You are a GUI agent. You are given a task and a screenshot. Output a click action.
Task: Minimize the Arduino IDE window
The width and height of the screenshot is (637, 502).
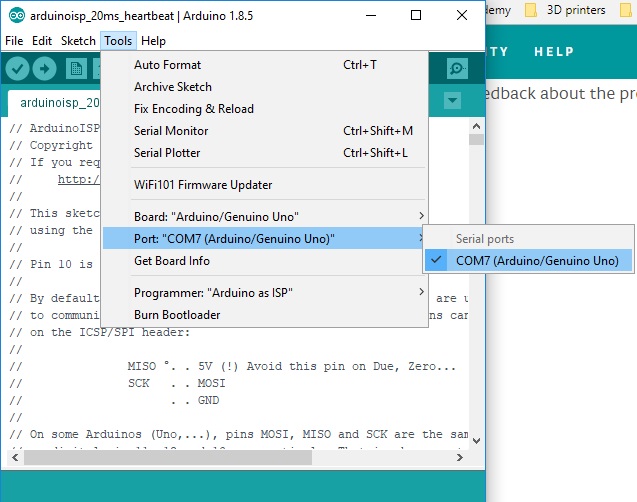coord(371,15)
